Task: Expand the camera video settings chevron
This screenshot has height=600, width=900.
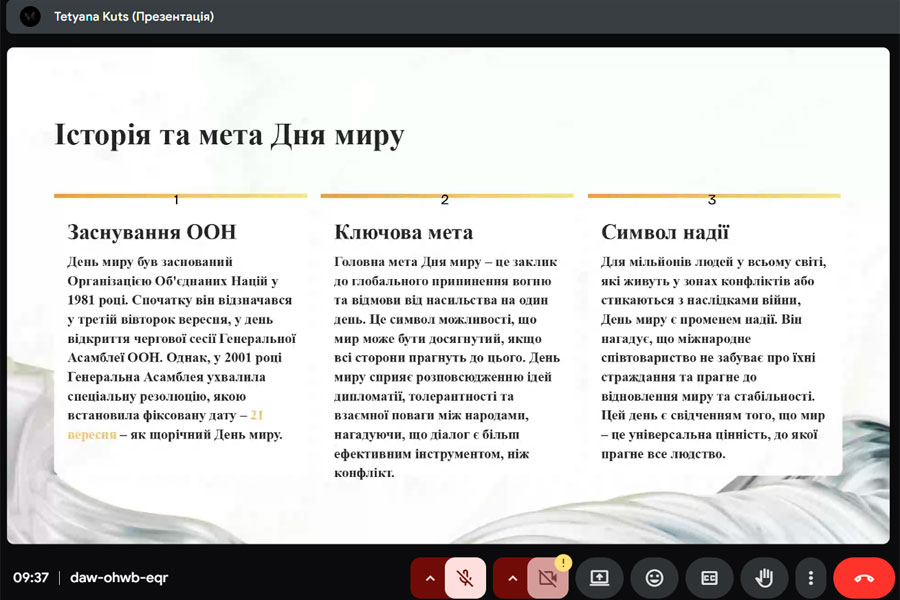Action: [x=512, y=578]
